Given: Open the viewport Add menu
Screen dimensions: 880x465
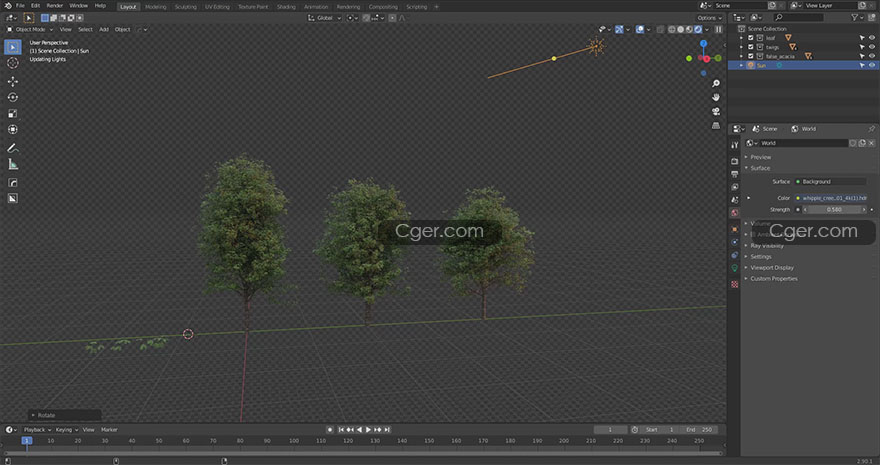Looking at the screenshot, I should click(x=104, y=29).
